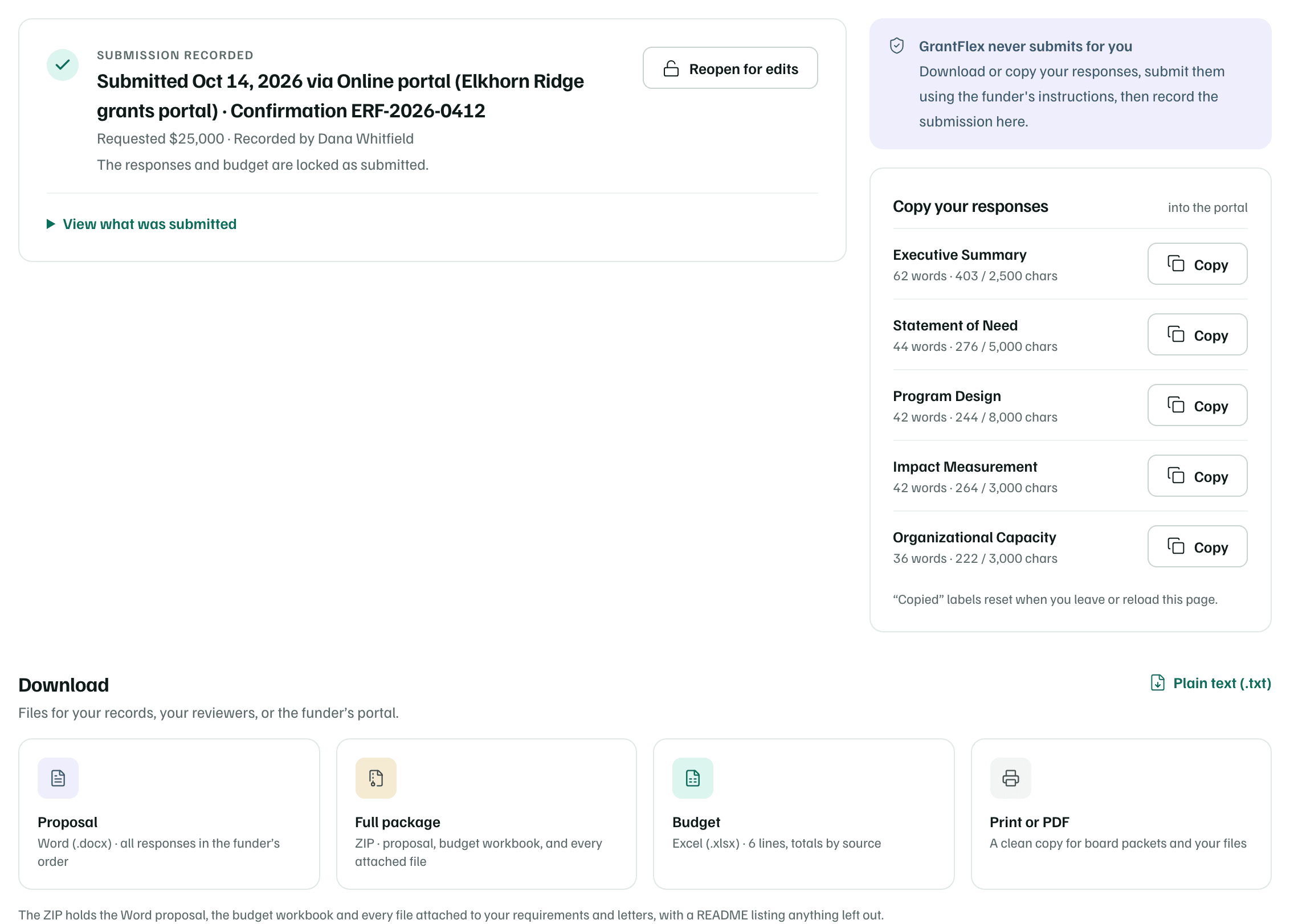Image resolution: width=1290 pixels, height=924 pixels.
Task: Click the Budget spreadsheet icon
Action: coord(693,778)
